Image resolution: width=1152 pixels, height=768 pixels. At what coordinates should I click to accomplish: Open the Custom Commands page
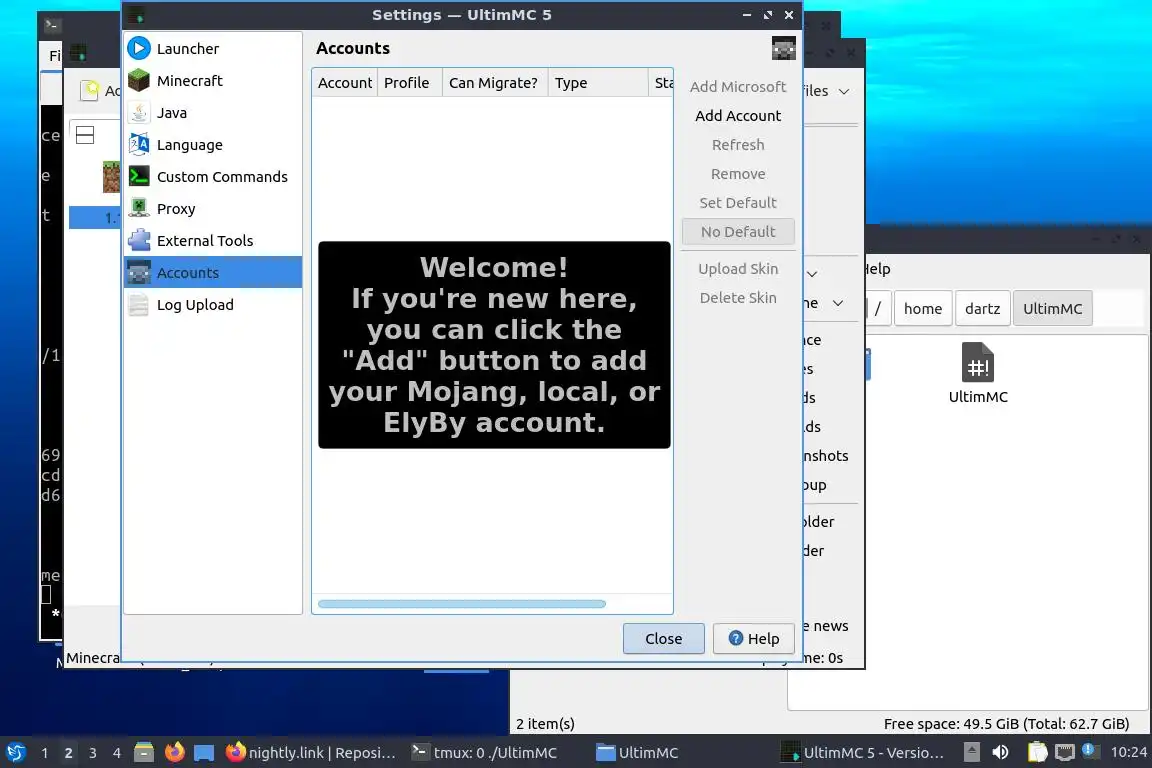(x=212, y=176)
